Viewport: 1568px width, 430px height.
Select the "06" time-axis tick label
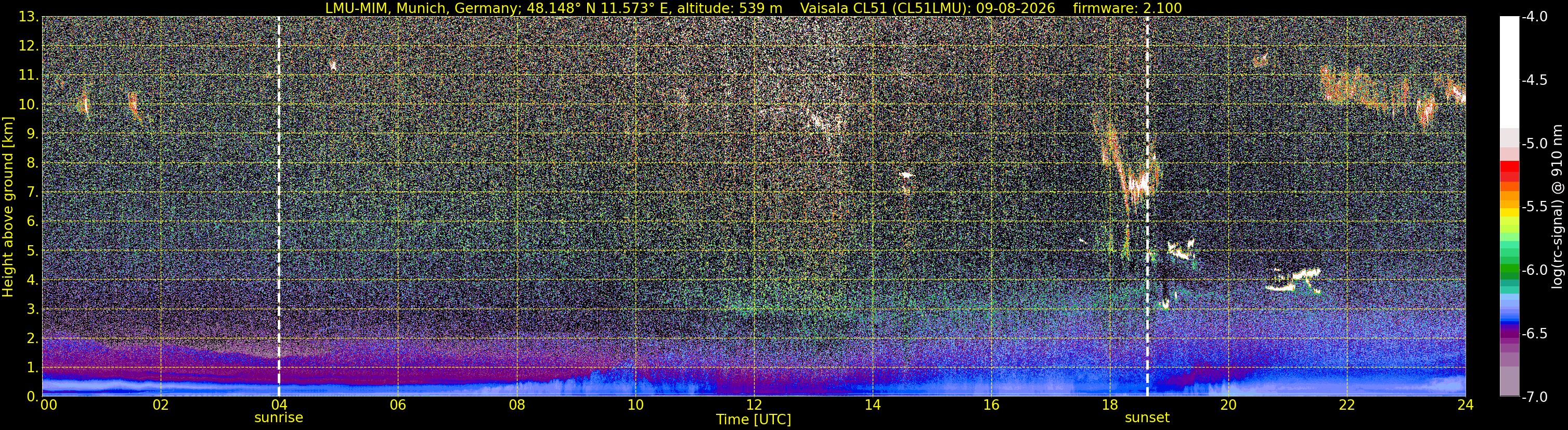[x=397, y=405]
